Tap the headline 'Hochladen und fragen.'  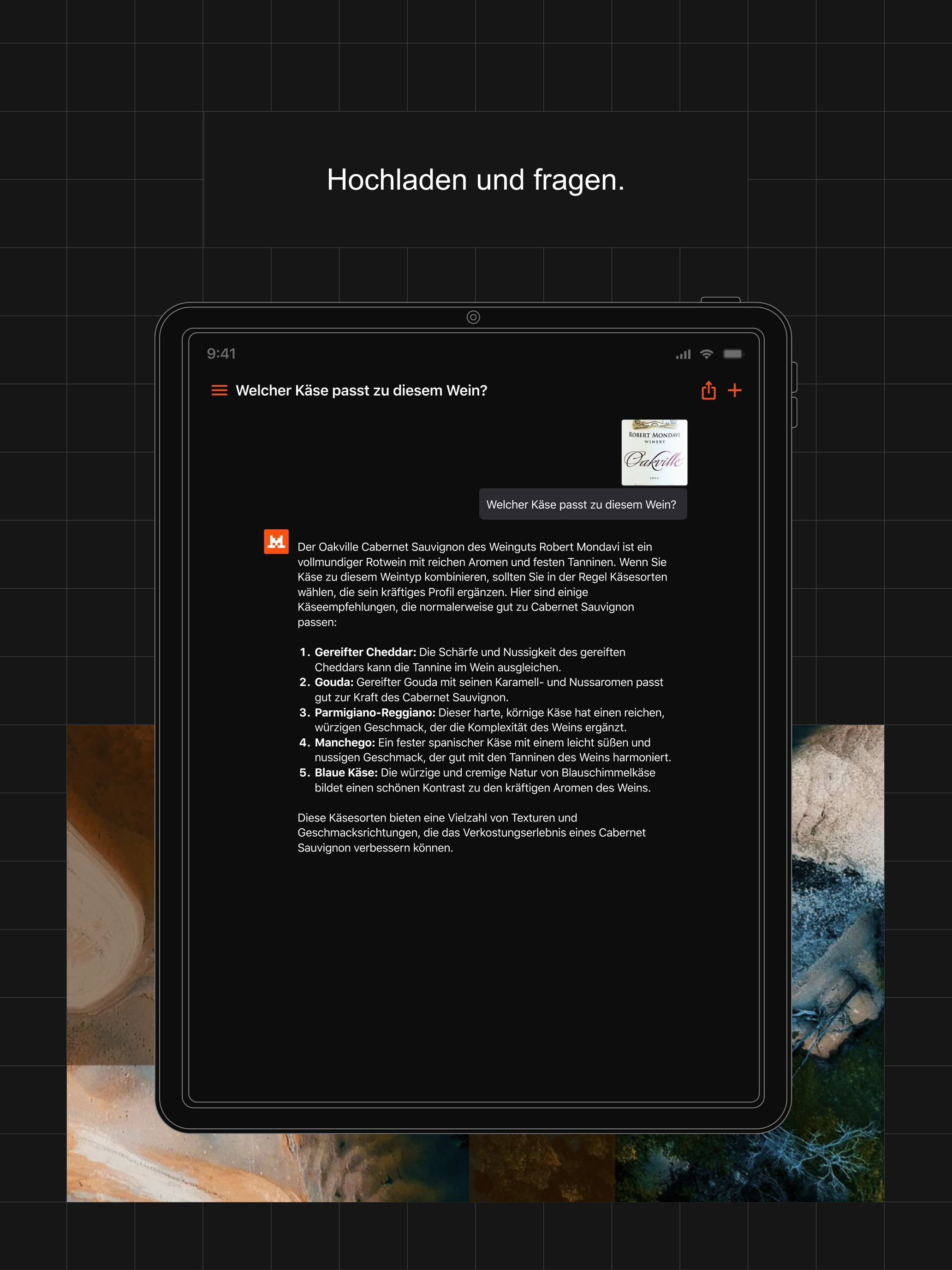(x=475, y=180)
